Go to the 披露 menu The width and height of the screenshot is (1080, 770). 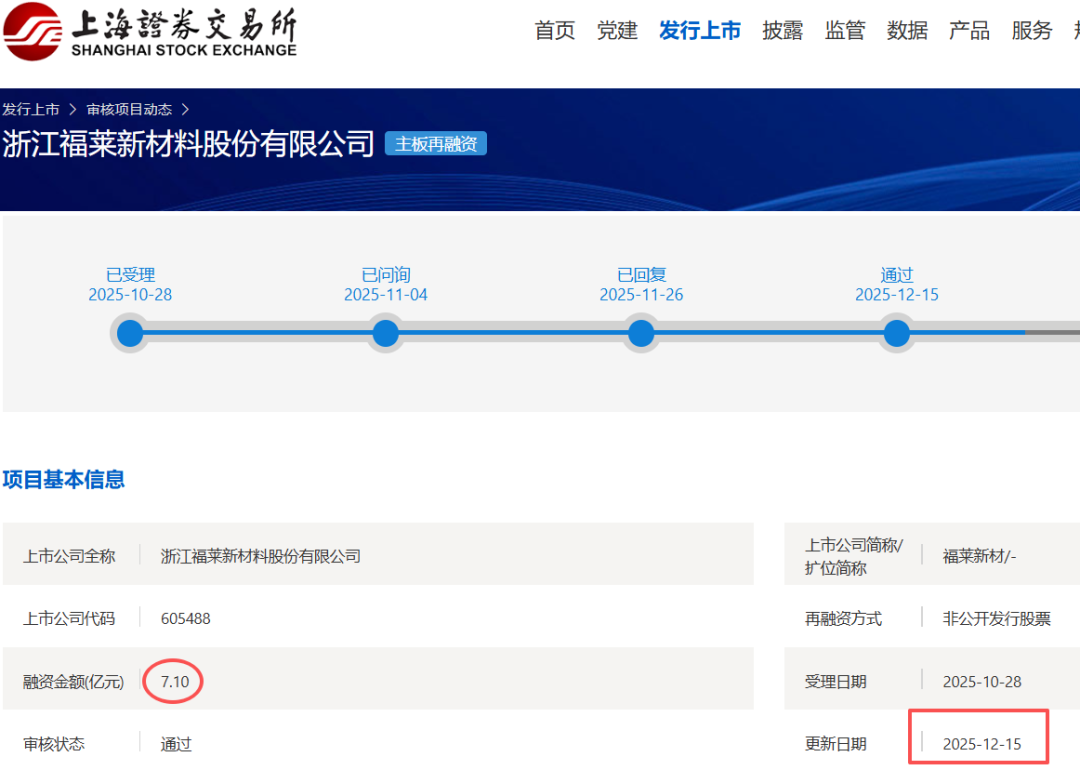(x=782, y=31)
